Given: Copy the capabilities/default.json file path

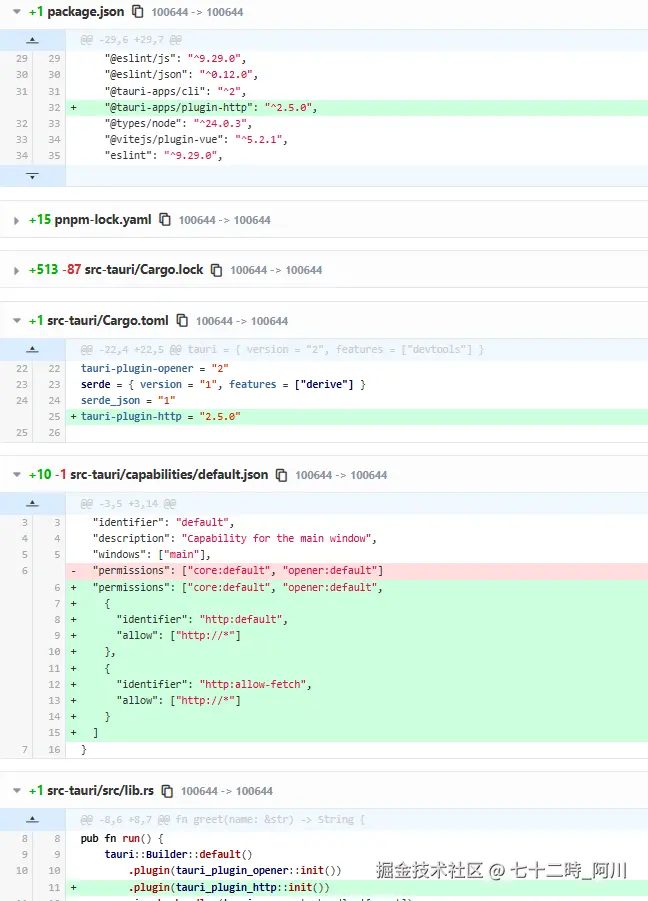Looking at the screenshot, I should [281, 475].
